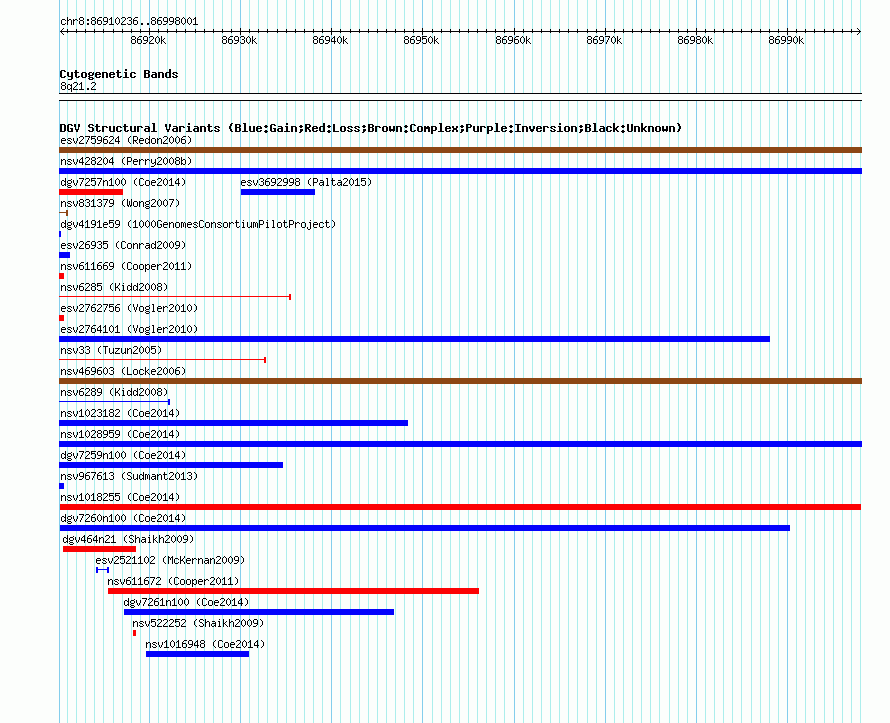The width and height of the screenshot is (890, 723).
Task: Select nsv522252 (Shaikh2009) label
Action: coord(198,623)
